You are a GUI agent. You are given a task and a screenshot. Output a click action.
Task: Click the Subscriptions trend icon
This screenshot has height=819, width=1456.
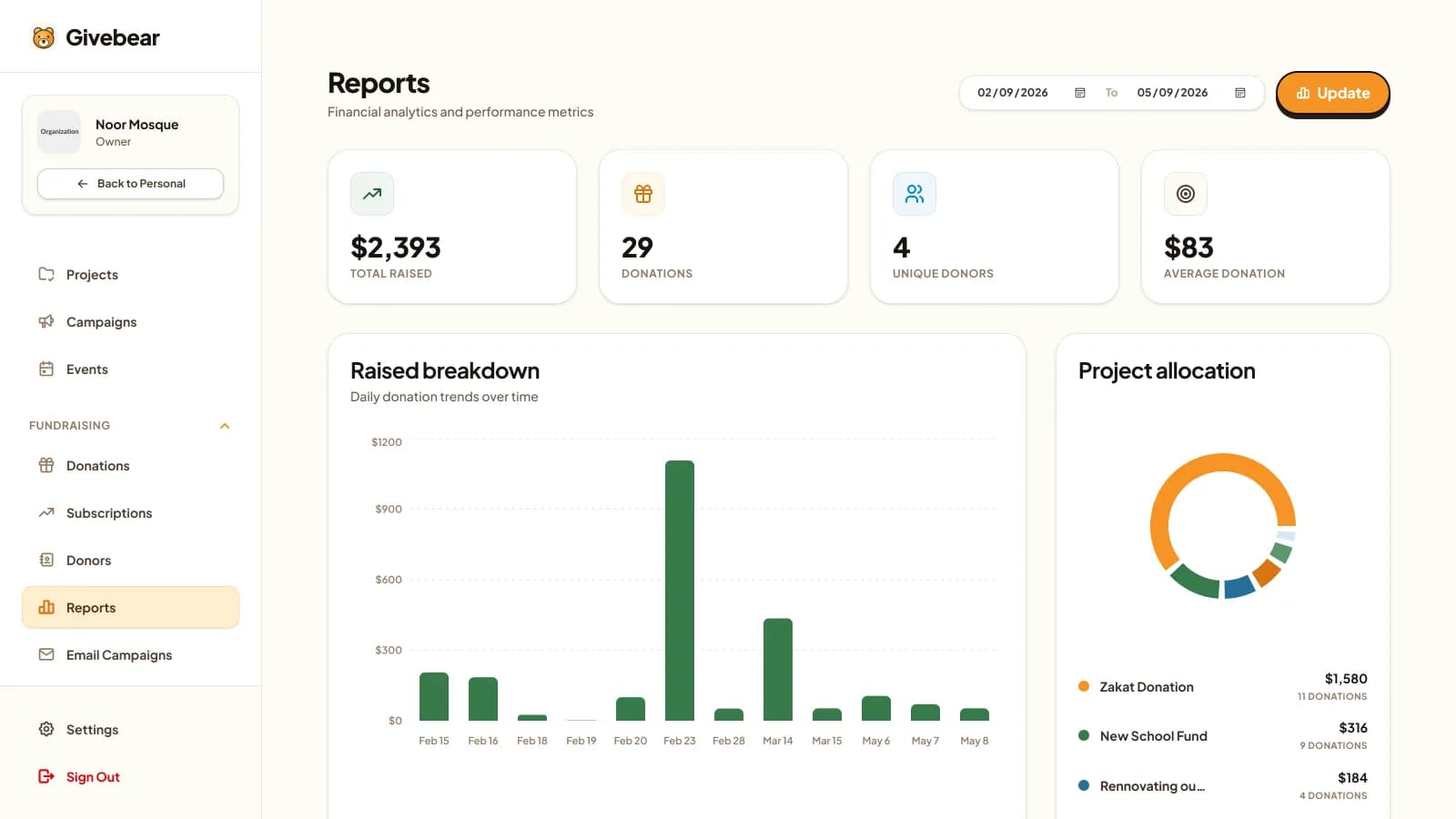coord(46,512)
